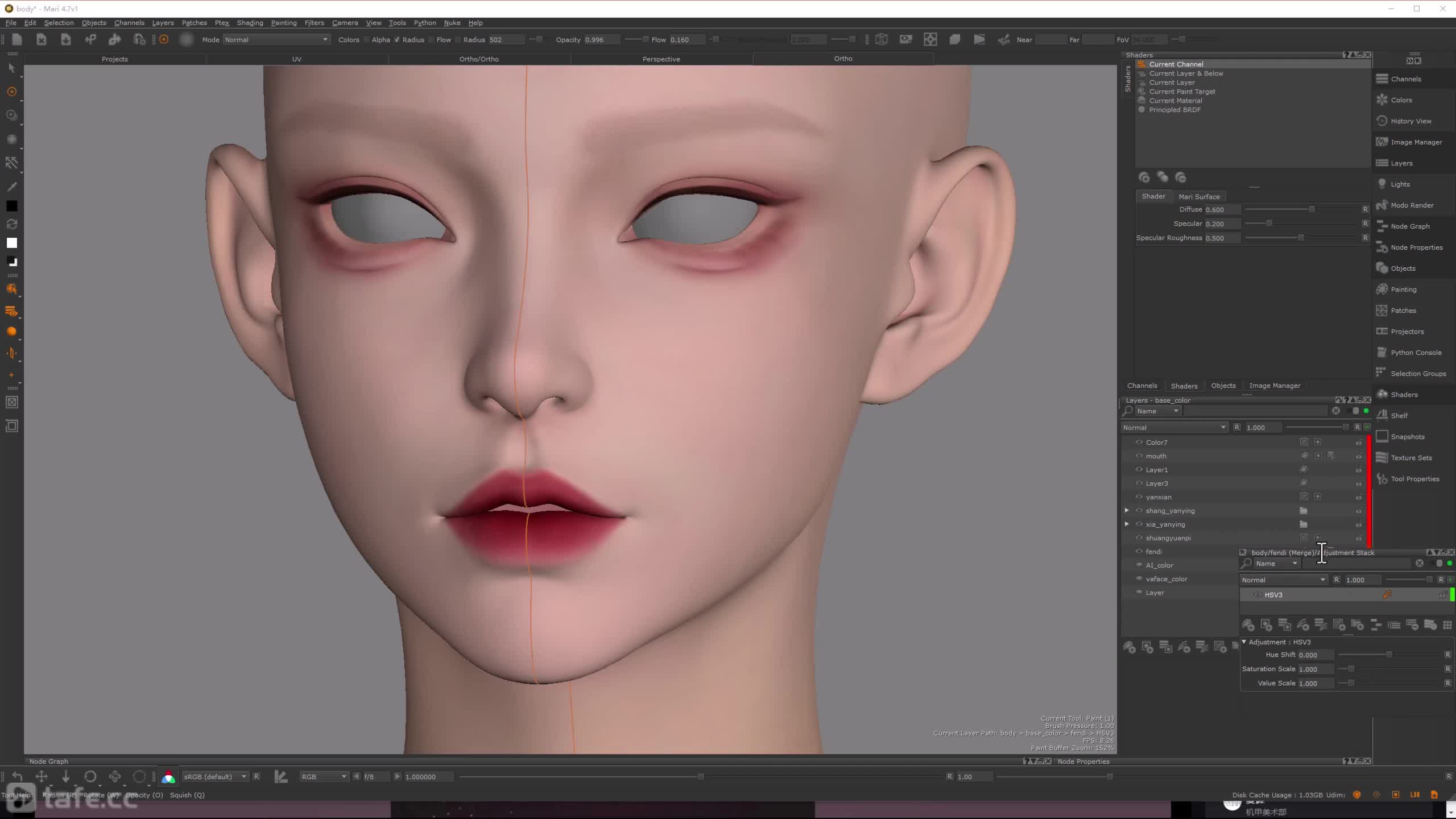Viewport: 1456px width, 819px height.
Task: Select the AI_color layer
Action: [x=1159, y=565]
